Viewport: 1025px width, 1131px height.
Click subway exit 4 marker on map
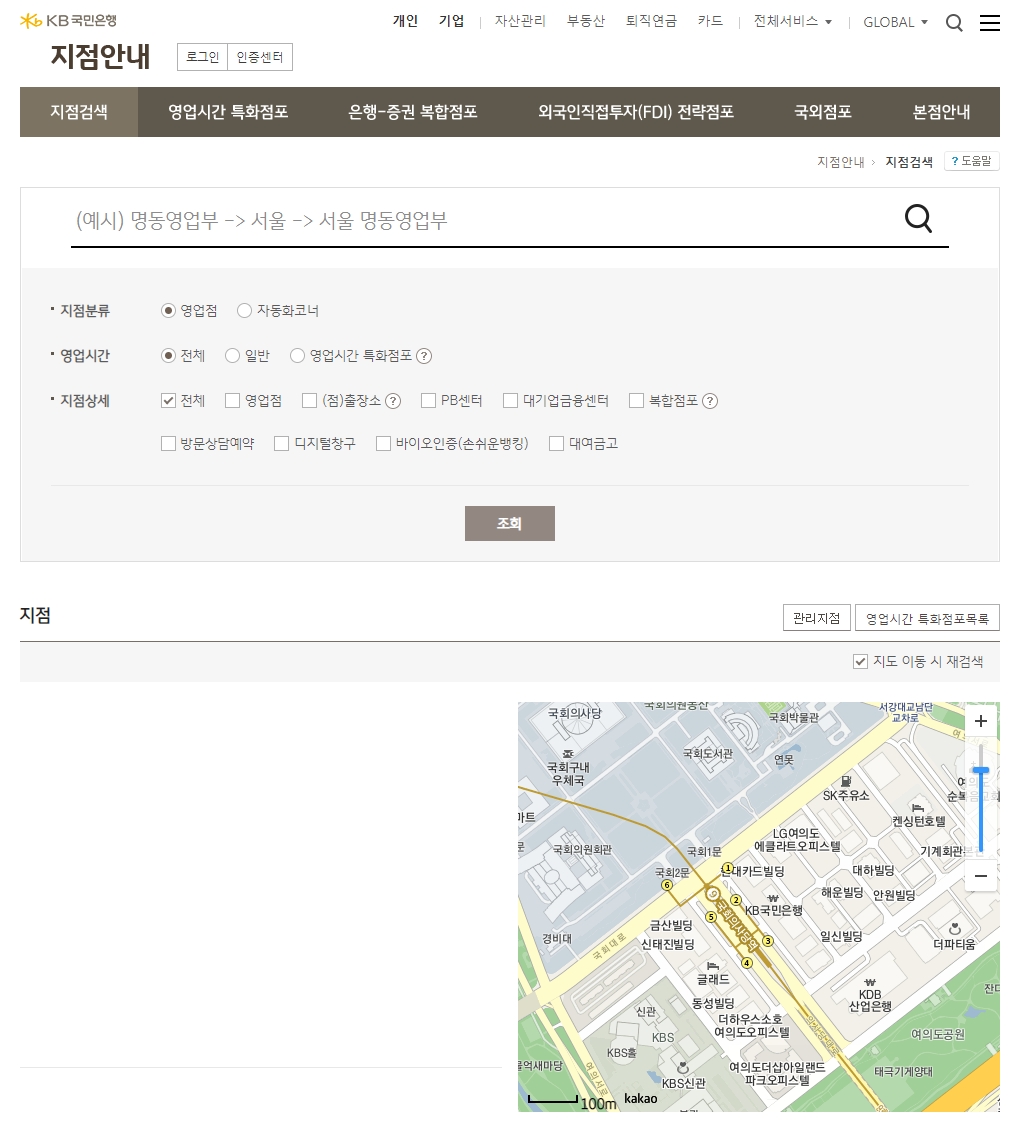coord(747,963)
